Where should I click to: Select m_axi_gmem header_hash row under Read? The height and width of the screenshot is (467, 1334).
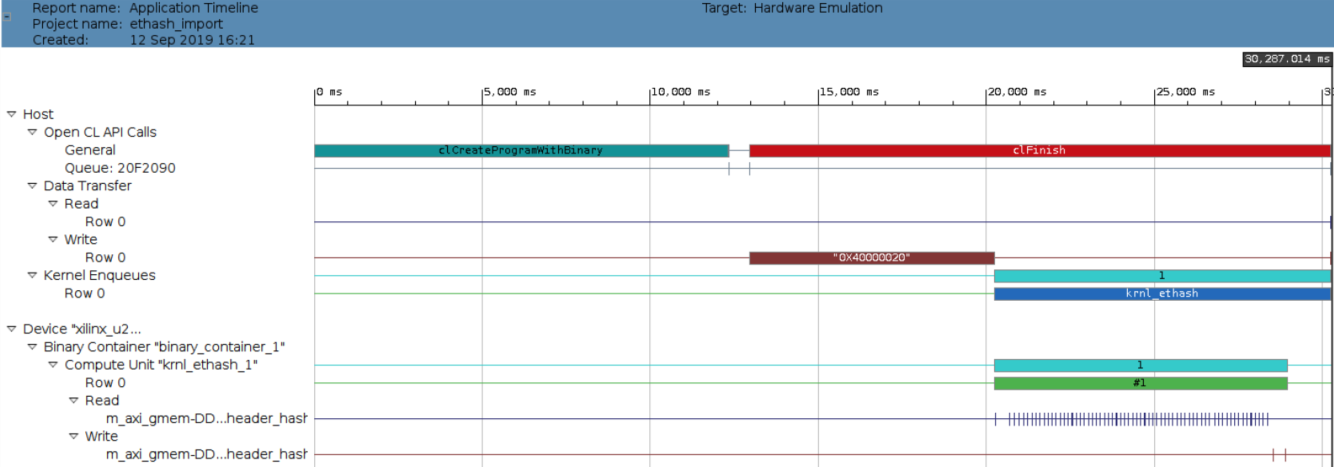point(207,419)
